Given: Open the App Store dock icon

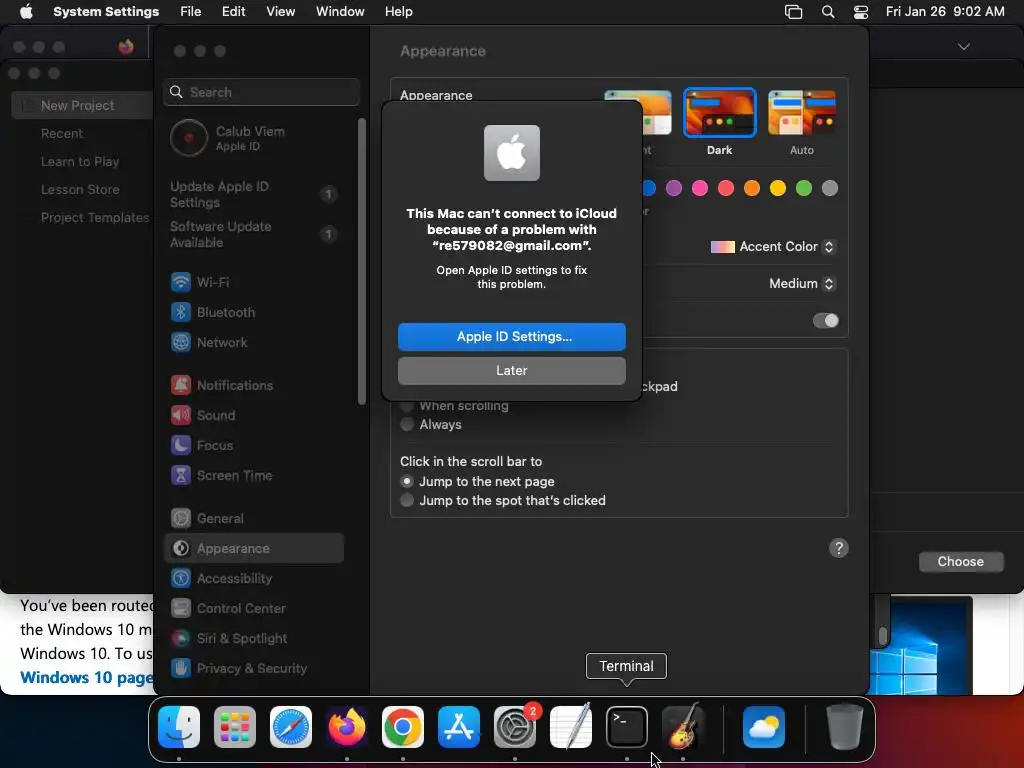Looking at the screenshot, I should click(x=459, y=727).
